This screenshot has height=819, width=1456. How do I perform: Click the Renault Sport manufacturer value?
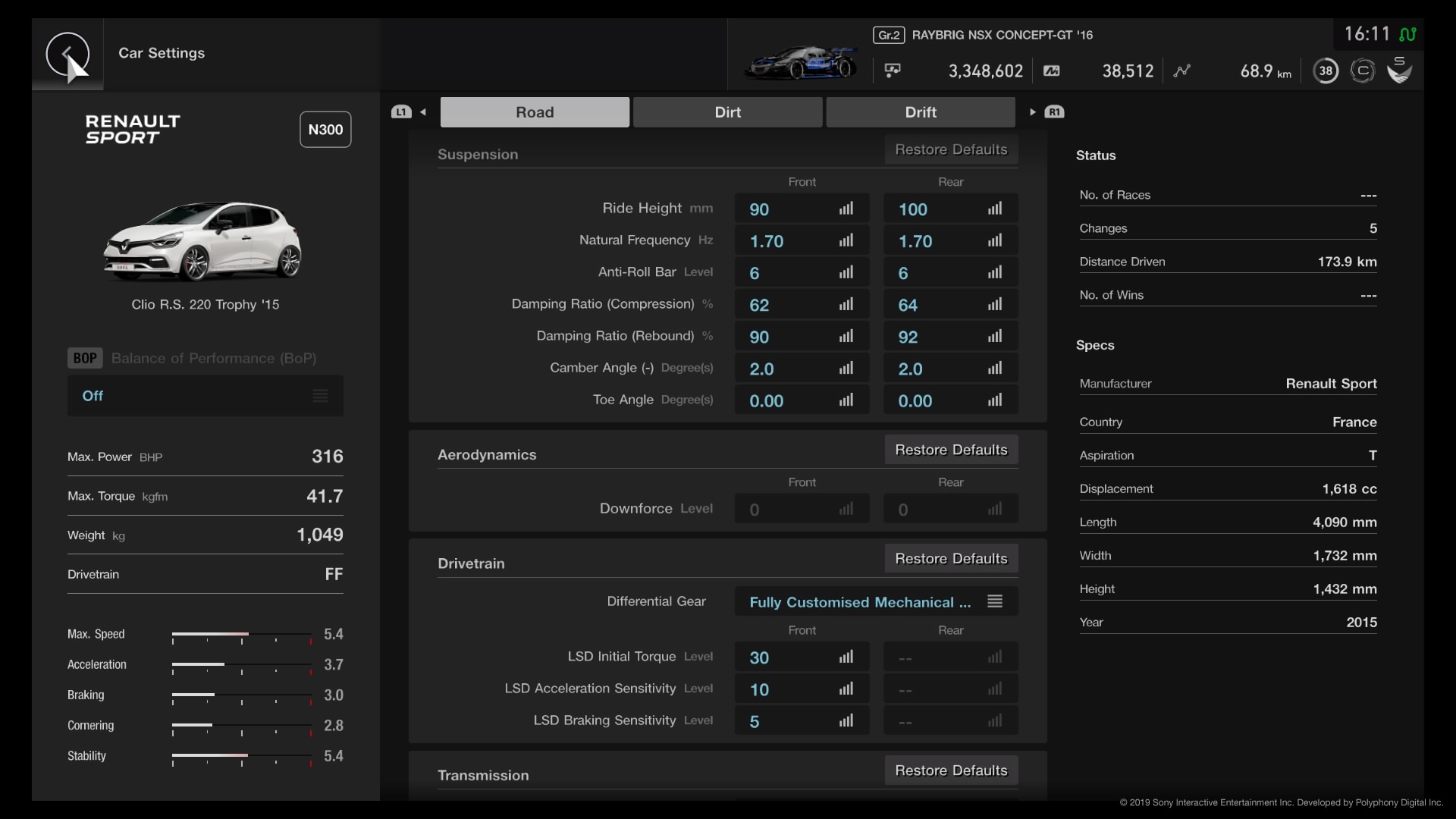[x=1331, y=384]
